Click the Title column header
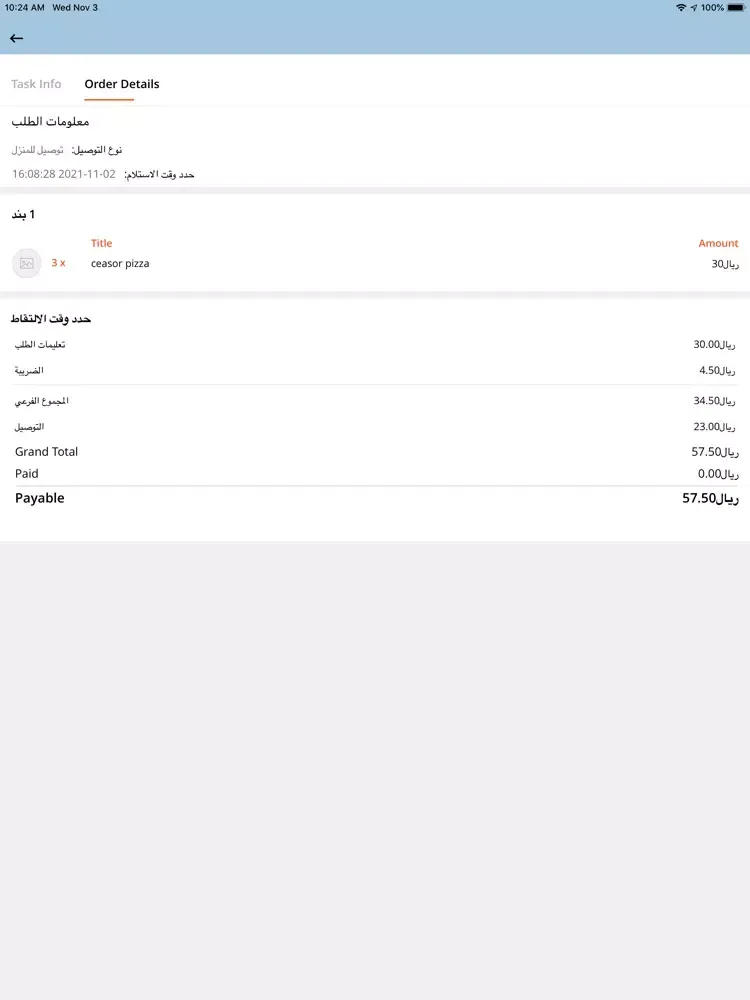750x1000 pixels. pos(101,243)
